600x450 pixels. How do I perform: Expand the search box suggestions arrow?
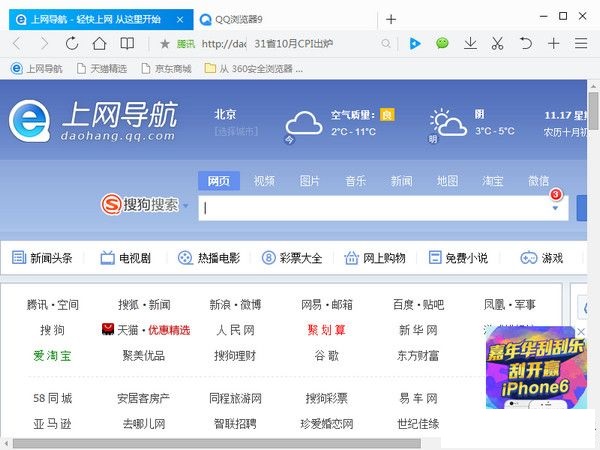(555, 208)
